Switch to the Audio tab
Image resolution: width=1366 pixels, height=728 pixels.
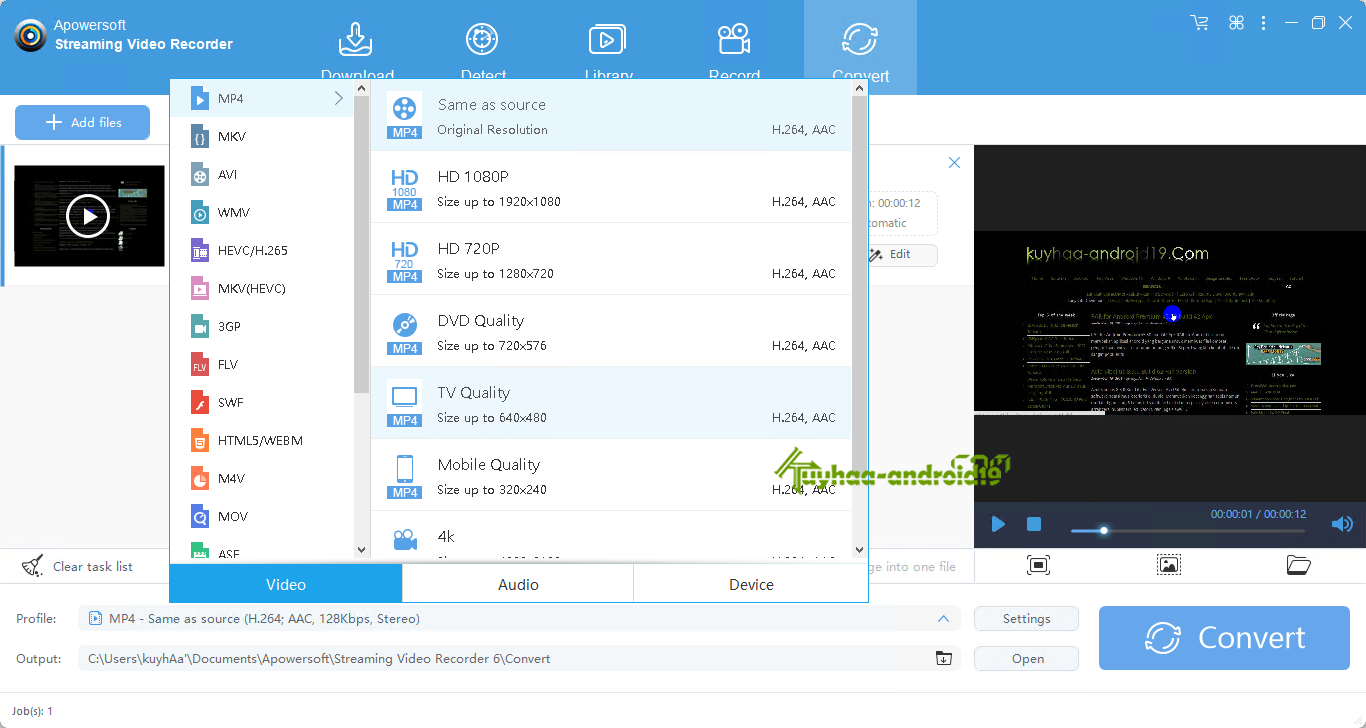point(517,584)
